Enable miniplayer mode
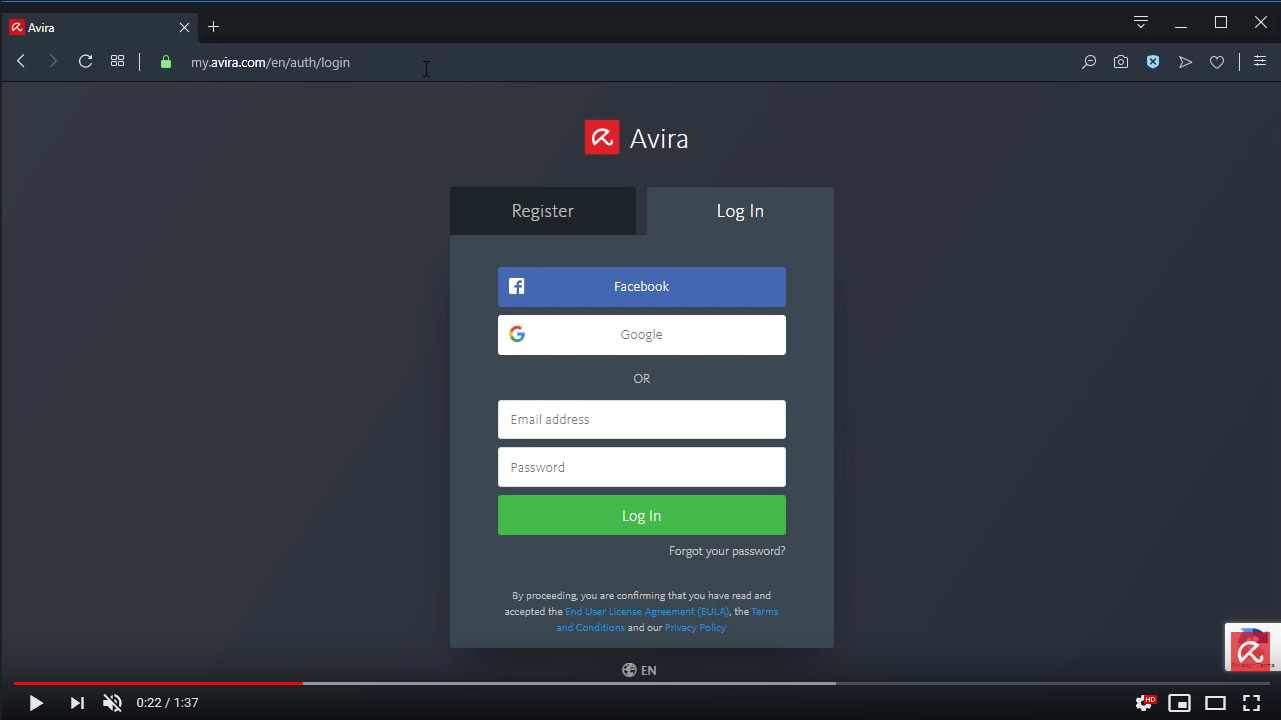The height and width of the screenshot is (720, 1281). (x=1180, y=703)
